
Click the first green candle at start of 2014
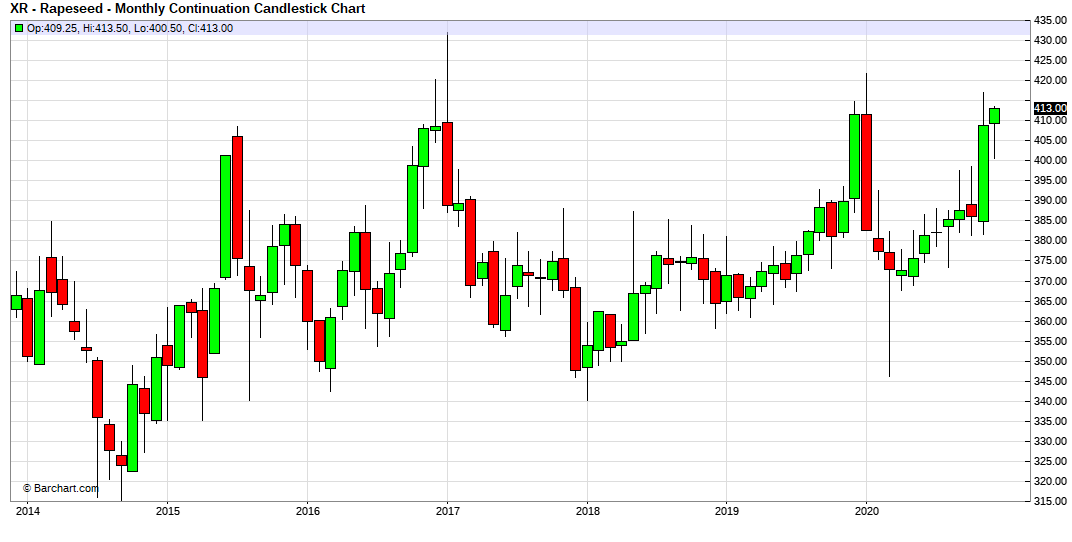point(16,302)
